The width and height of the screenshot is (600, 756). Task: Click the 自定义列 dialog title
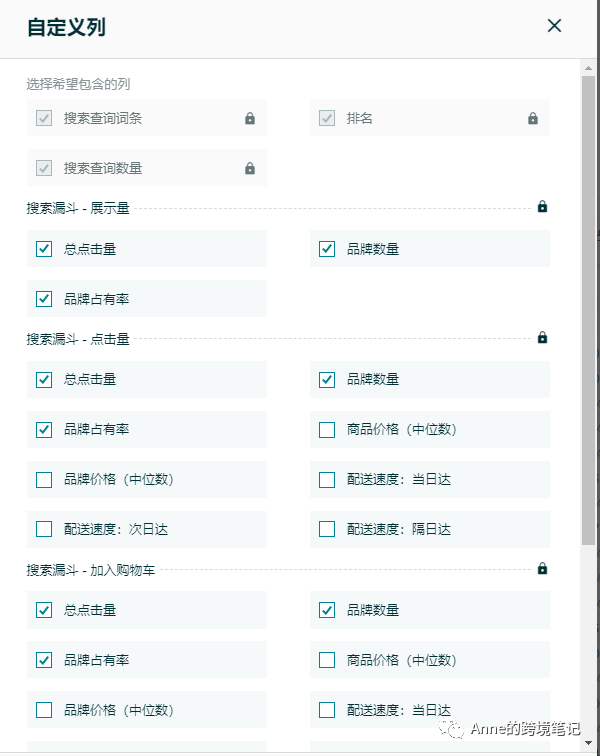66,27
